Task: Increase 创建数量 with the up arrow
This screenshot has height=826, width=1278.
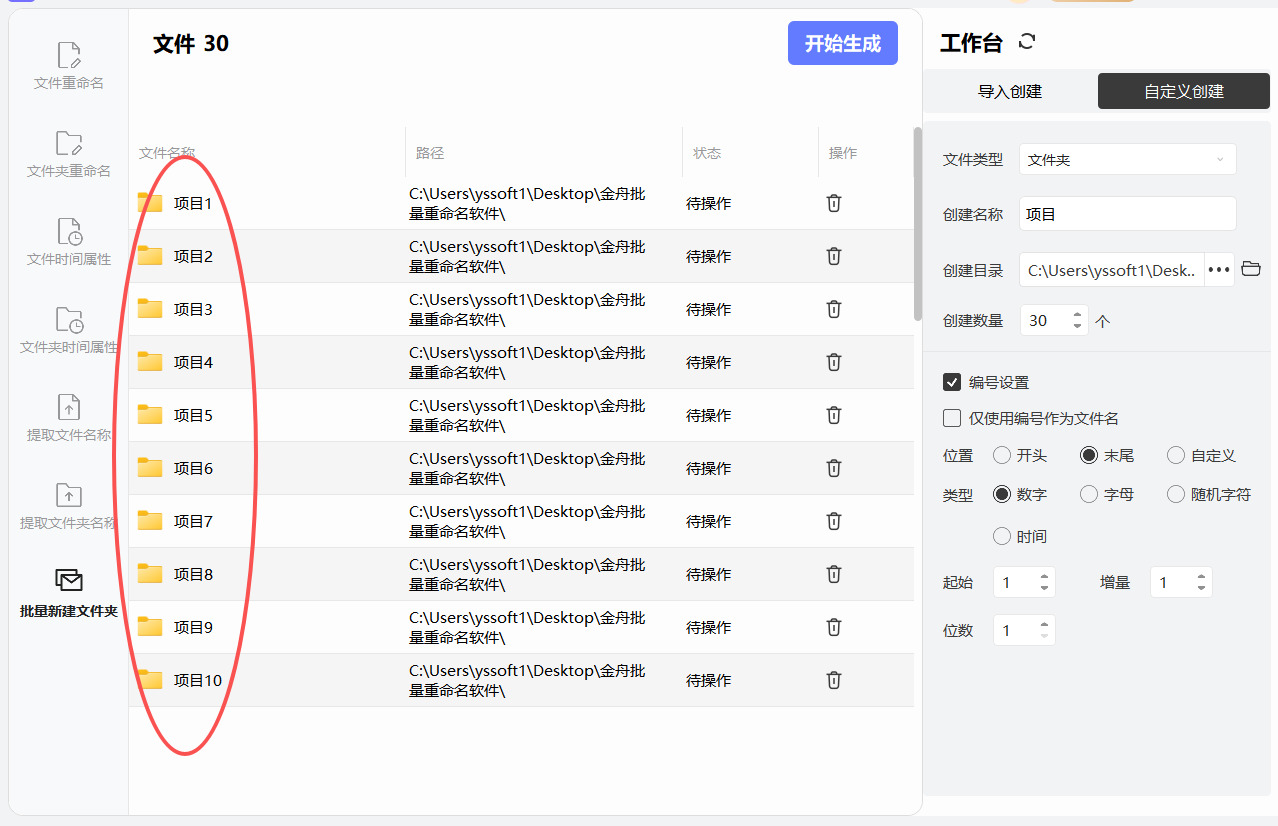Action: pyautogui.click(x=1077, y=314)
